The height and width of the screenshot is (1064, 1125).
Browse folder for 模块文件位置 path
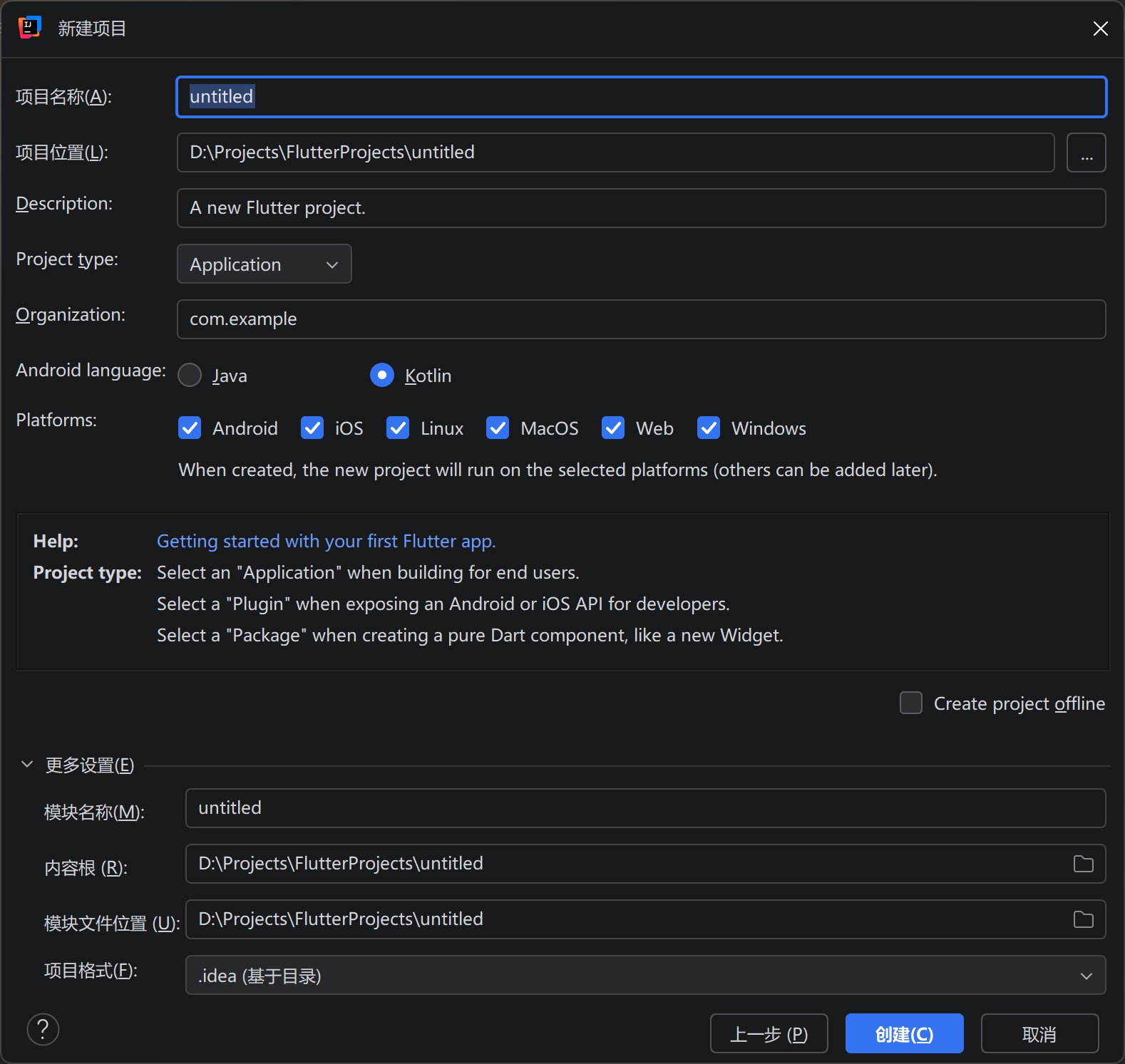click(x=1084, y=919)
